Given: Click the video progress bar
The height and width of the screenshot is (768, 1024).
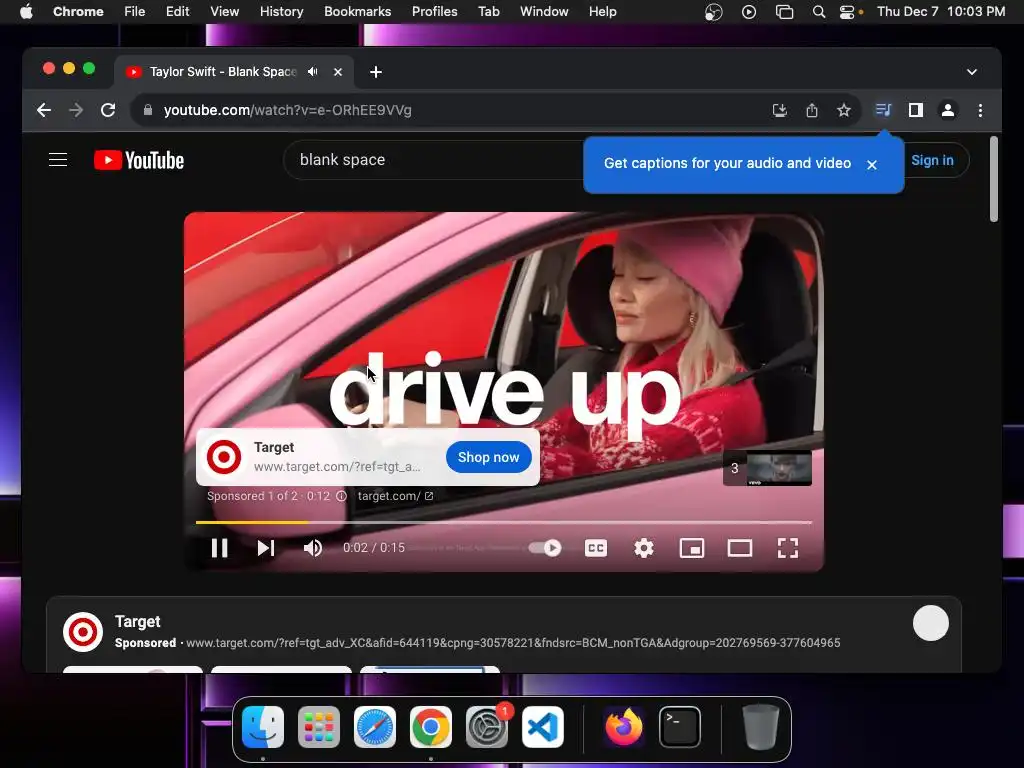Looking at the screenshot, I should 504,522.
